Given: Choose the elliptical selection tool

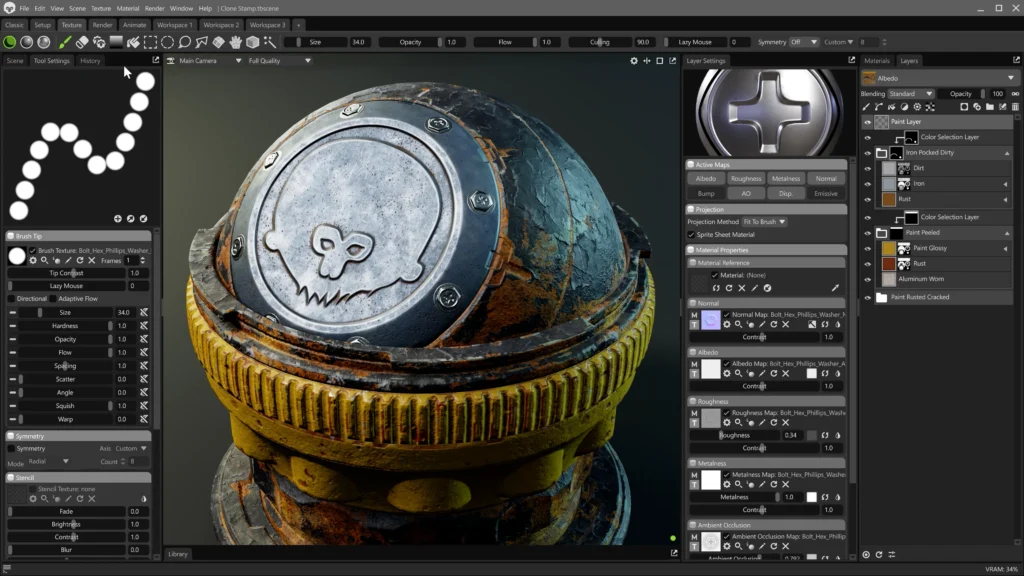Looking at the screenshot, I should pos(167,42).
